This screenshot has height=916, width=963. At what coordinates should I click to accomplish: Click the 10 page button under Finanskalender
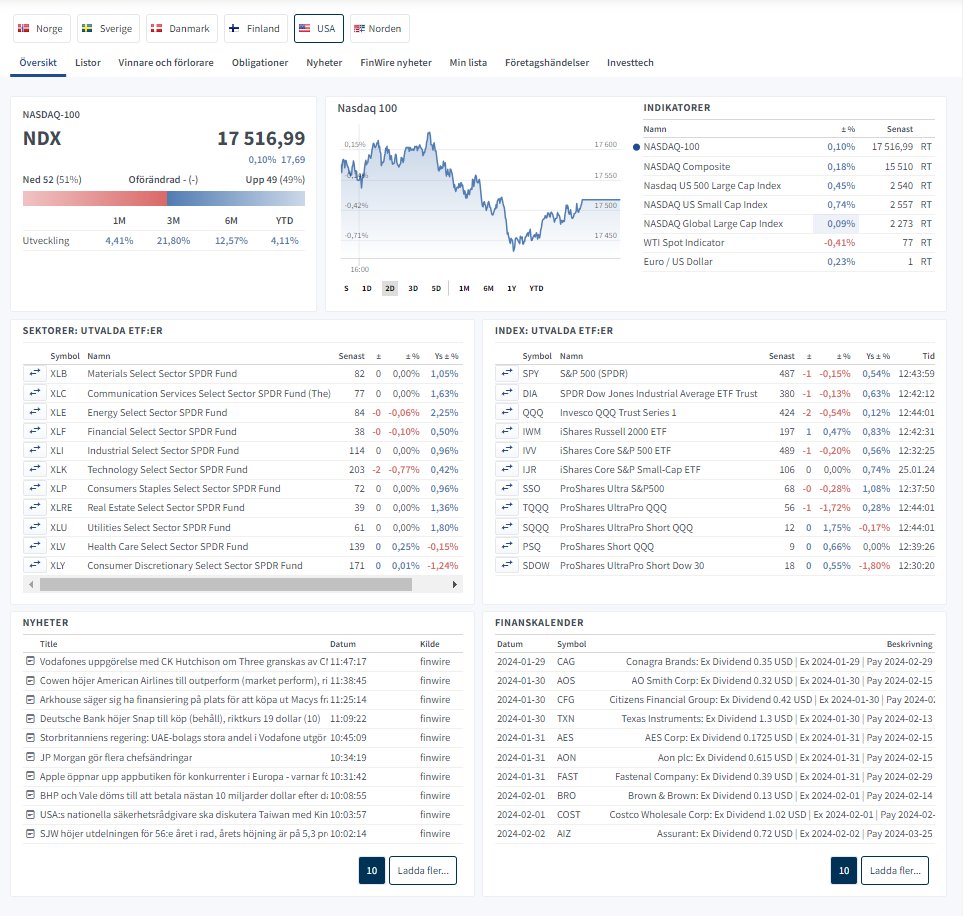pos(844,871)
